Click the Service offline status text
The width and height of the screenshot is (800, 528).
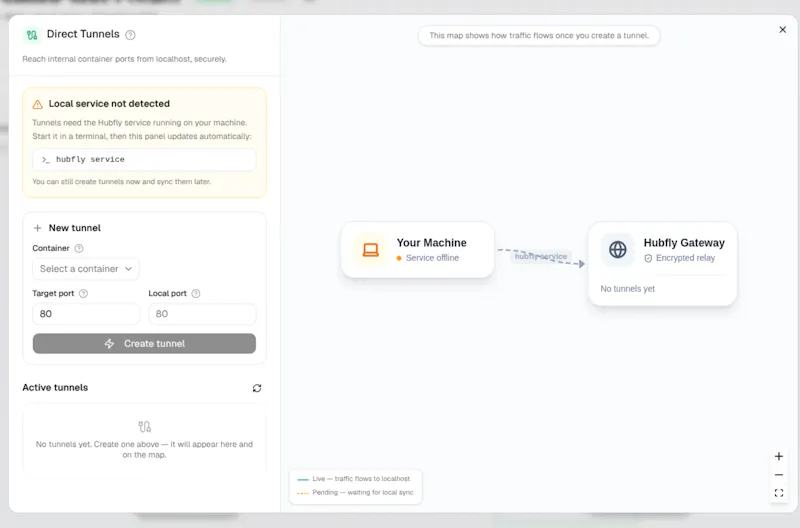(x=432, y=258)
